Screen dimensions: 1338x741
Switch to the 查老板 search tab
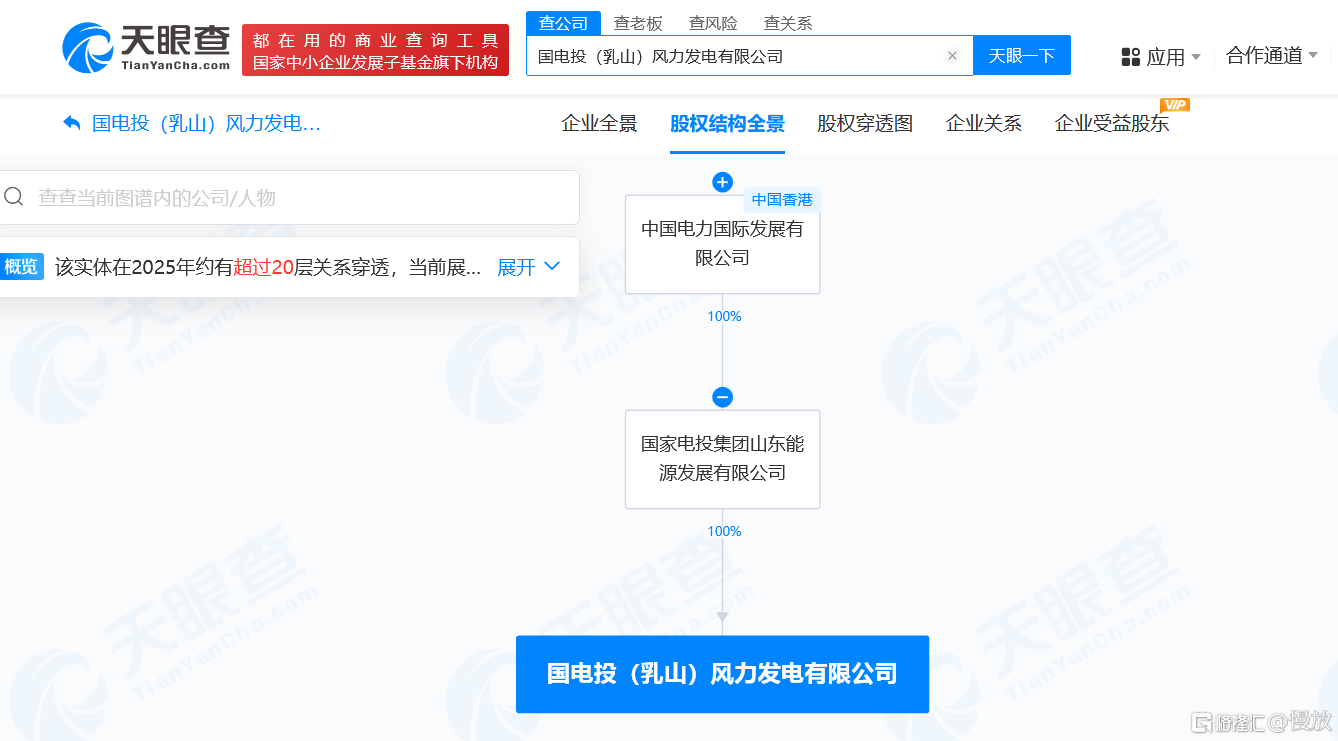pyautogui.click(x=638, y=23)
